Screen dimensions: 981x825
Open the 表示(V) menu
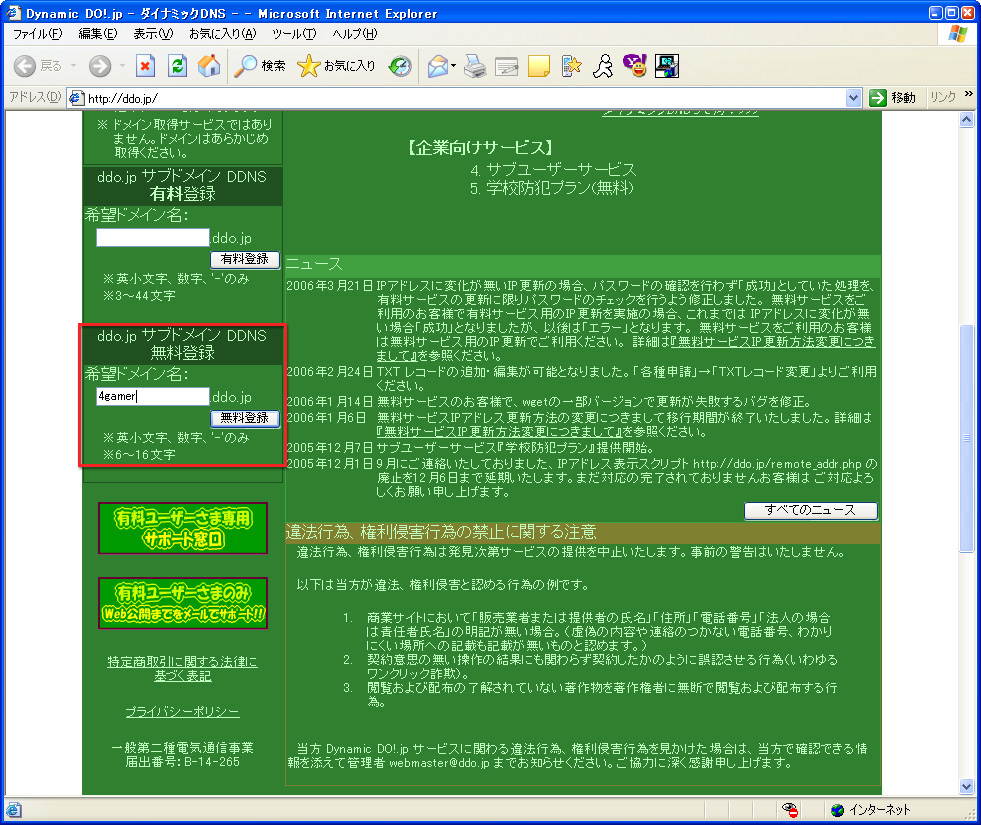pyautogui.click(x=153, y=34)
